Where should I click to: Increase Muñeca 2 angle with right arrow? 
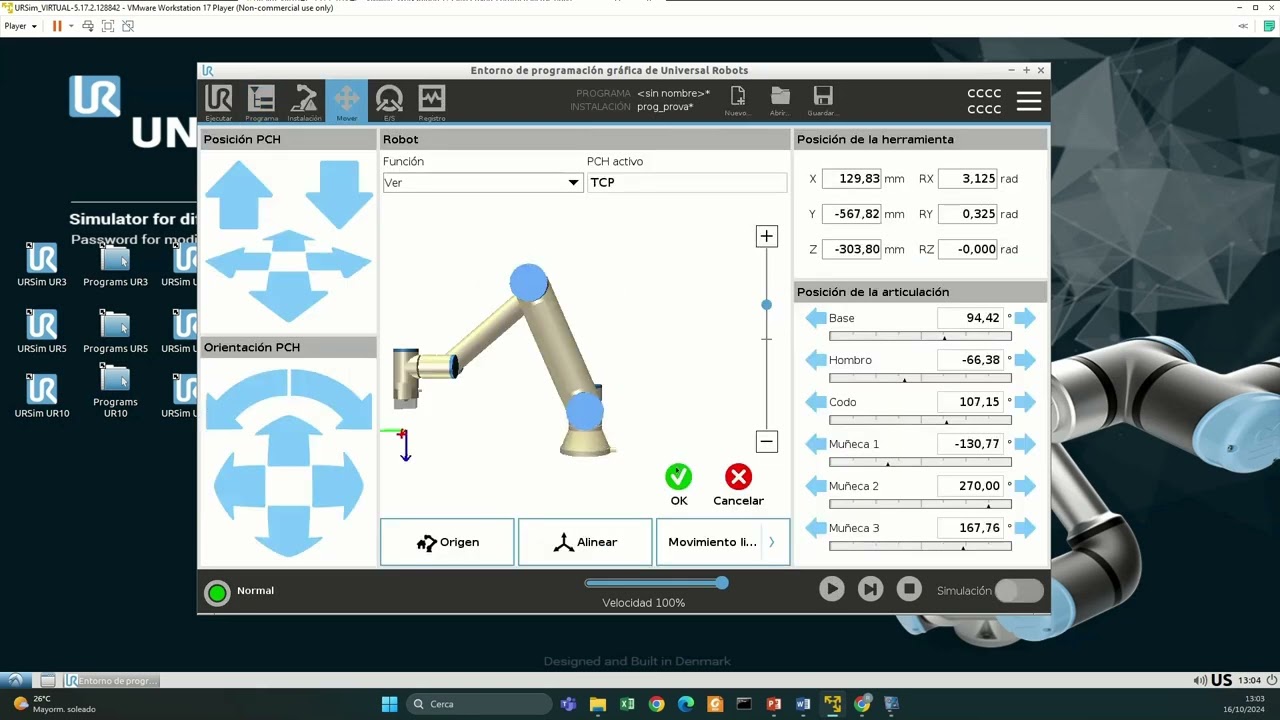click(1025, 486)
